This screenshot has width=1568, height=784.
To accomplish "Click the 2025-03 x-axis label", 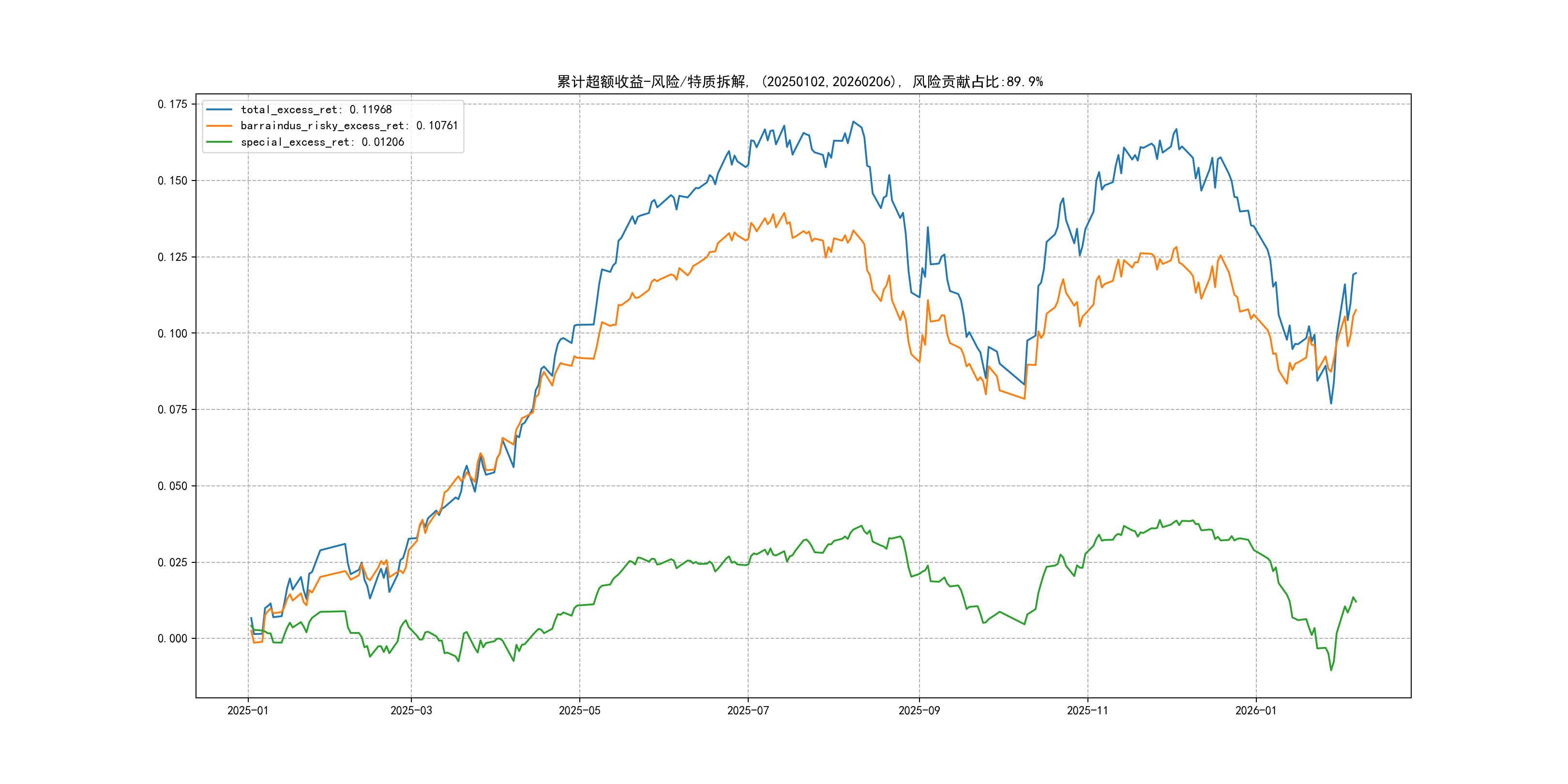I will (x=411, y=710).
